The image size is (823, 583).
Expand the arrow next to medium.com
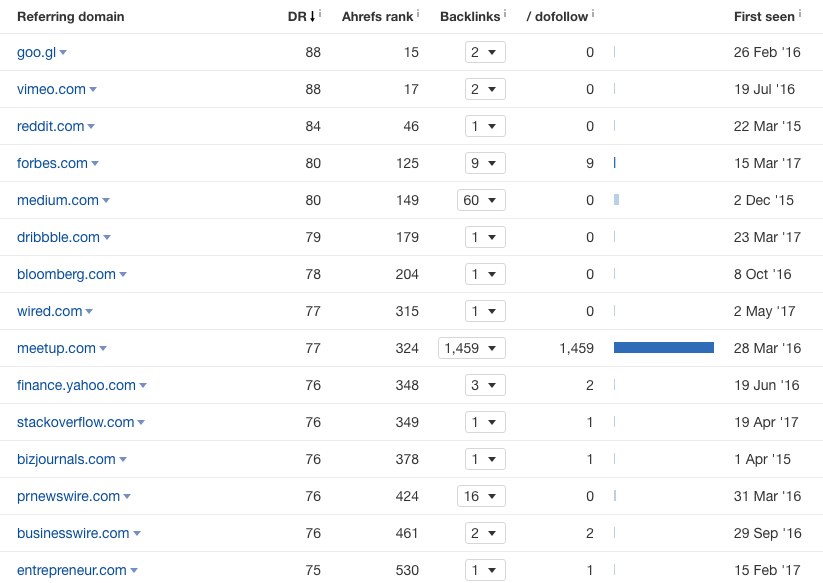point(106,200)
